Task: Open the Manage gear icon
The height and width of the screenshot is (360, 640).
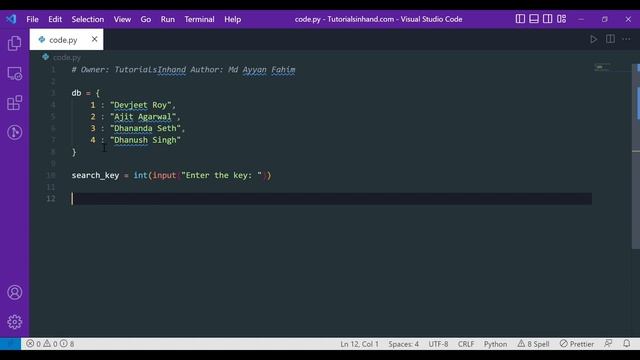Action: tap(14, 322)
